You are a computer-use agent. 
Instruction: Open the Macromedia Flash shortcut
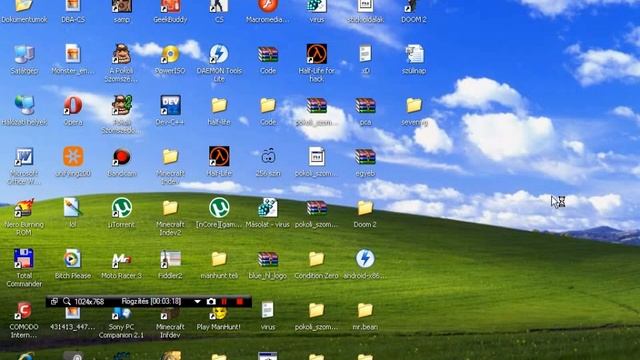pos(268,7)
